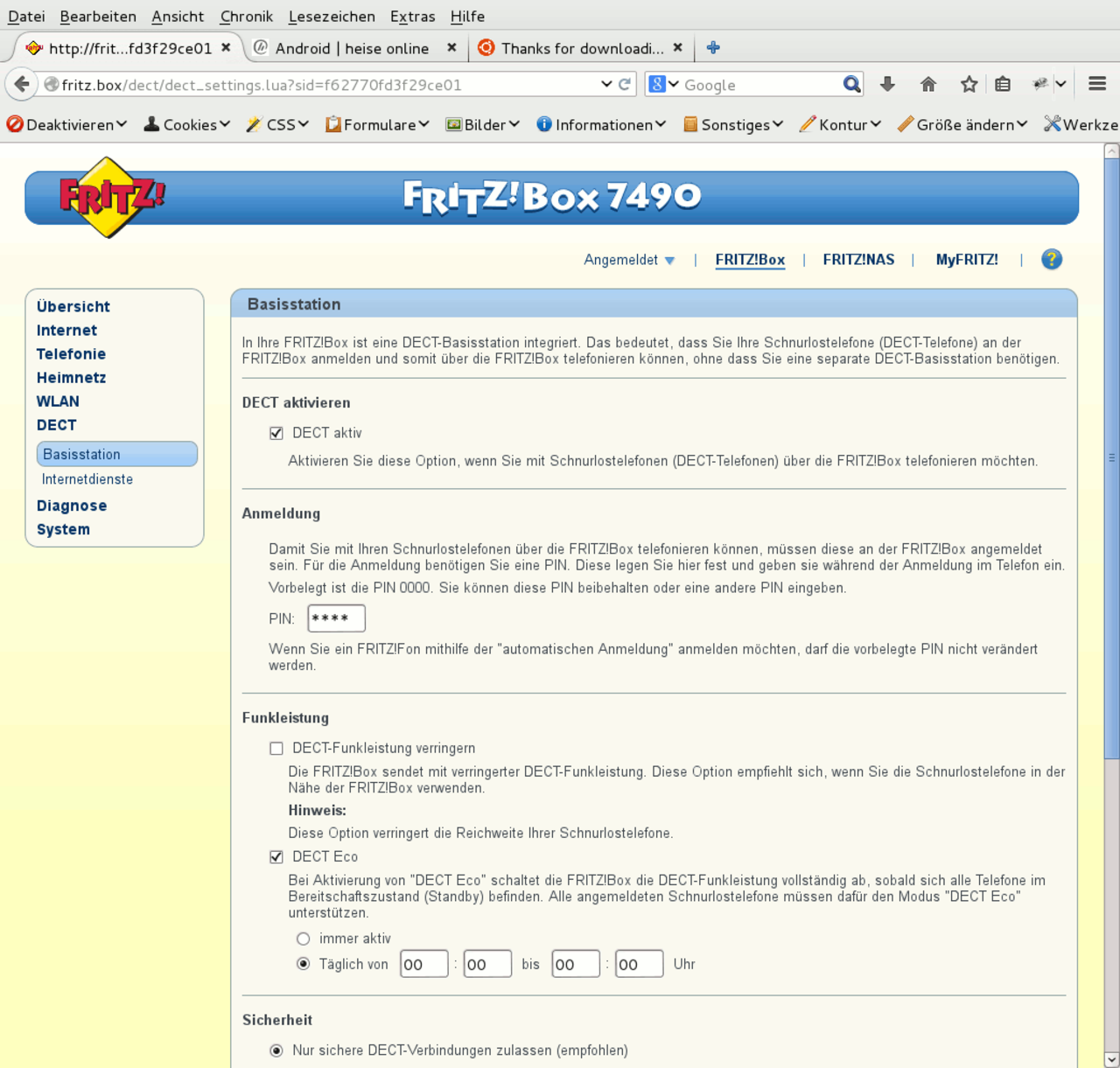1120x1068 pixels.
Task: Show bookmarks list icon
Action: pos(1003,84)
